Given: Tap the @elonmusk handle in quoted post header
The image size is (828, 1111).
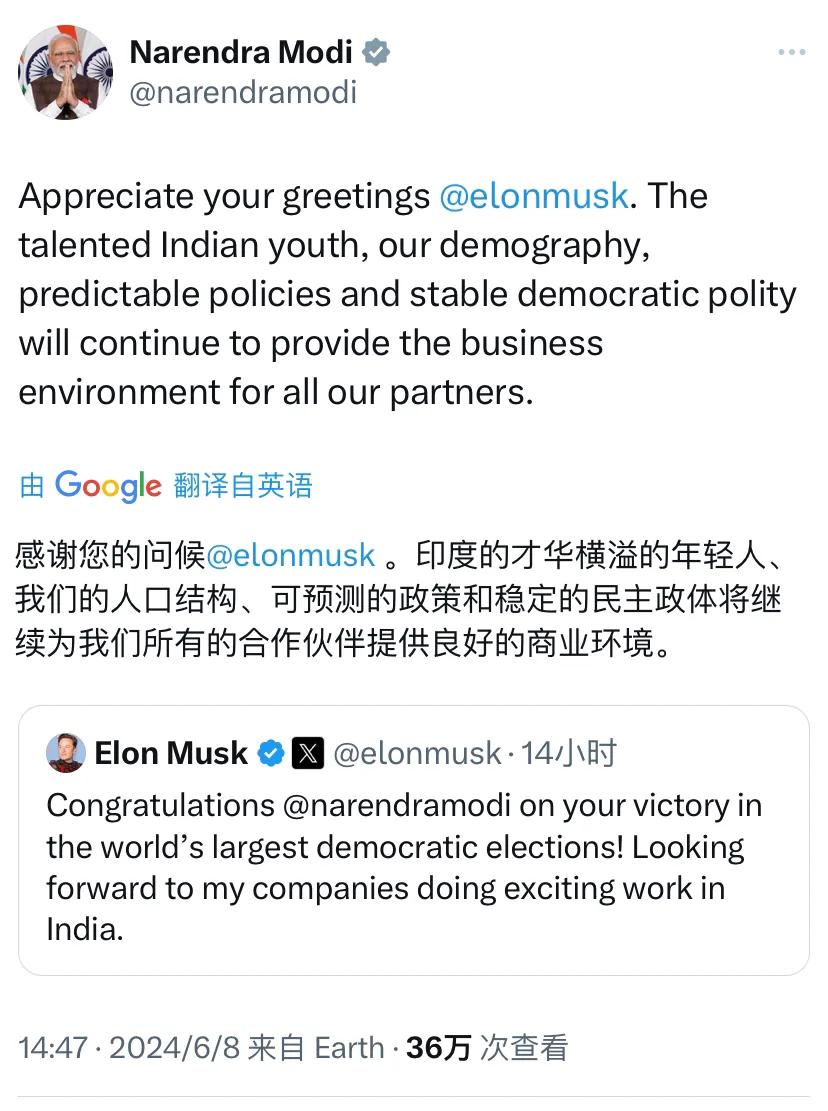Looking at the screenshot, I should (x=417, y=753).
